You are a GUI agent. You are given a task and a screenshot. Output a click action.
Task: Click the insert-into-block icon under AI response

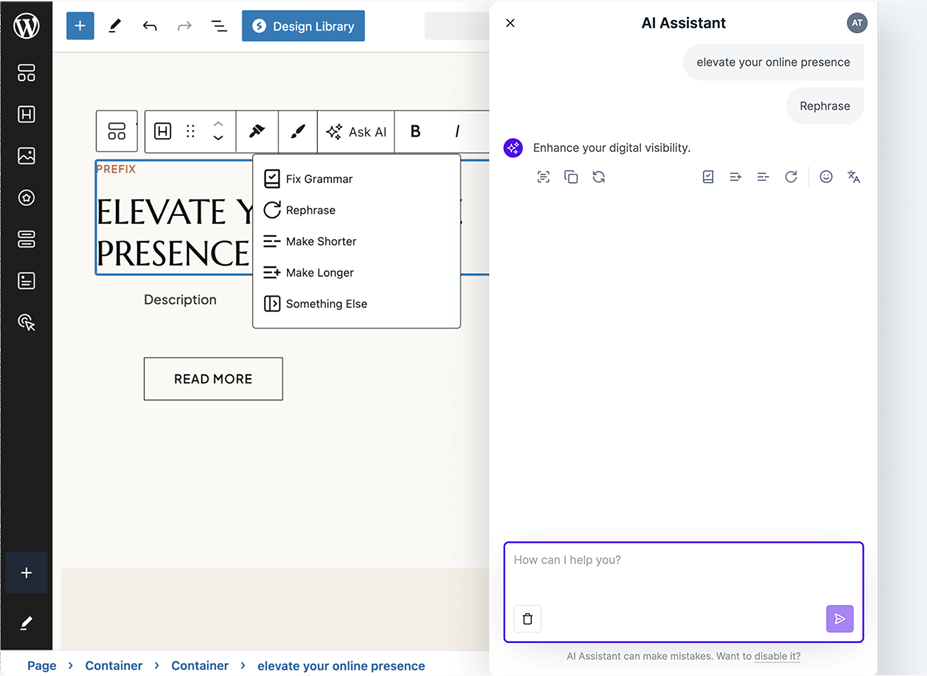543,177
